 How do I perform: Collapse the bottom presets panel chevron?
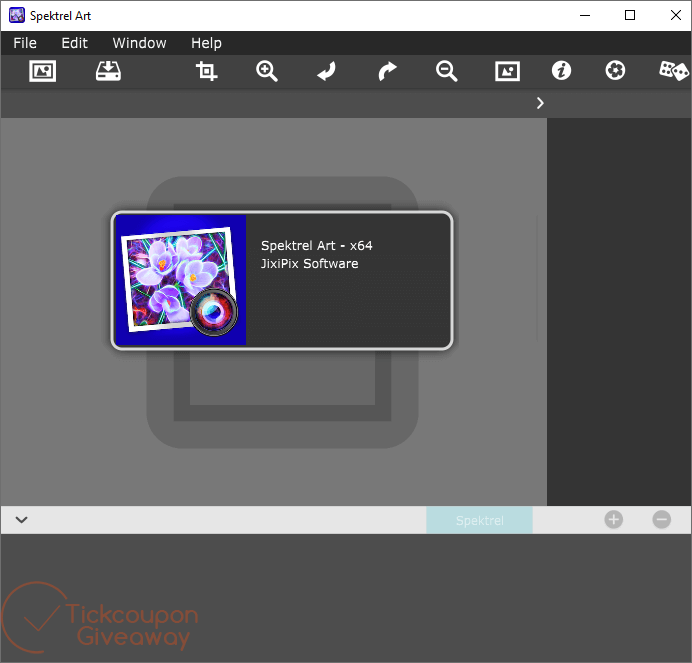[x=22, y=520]
